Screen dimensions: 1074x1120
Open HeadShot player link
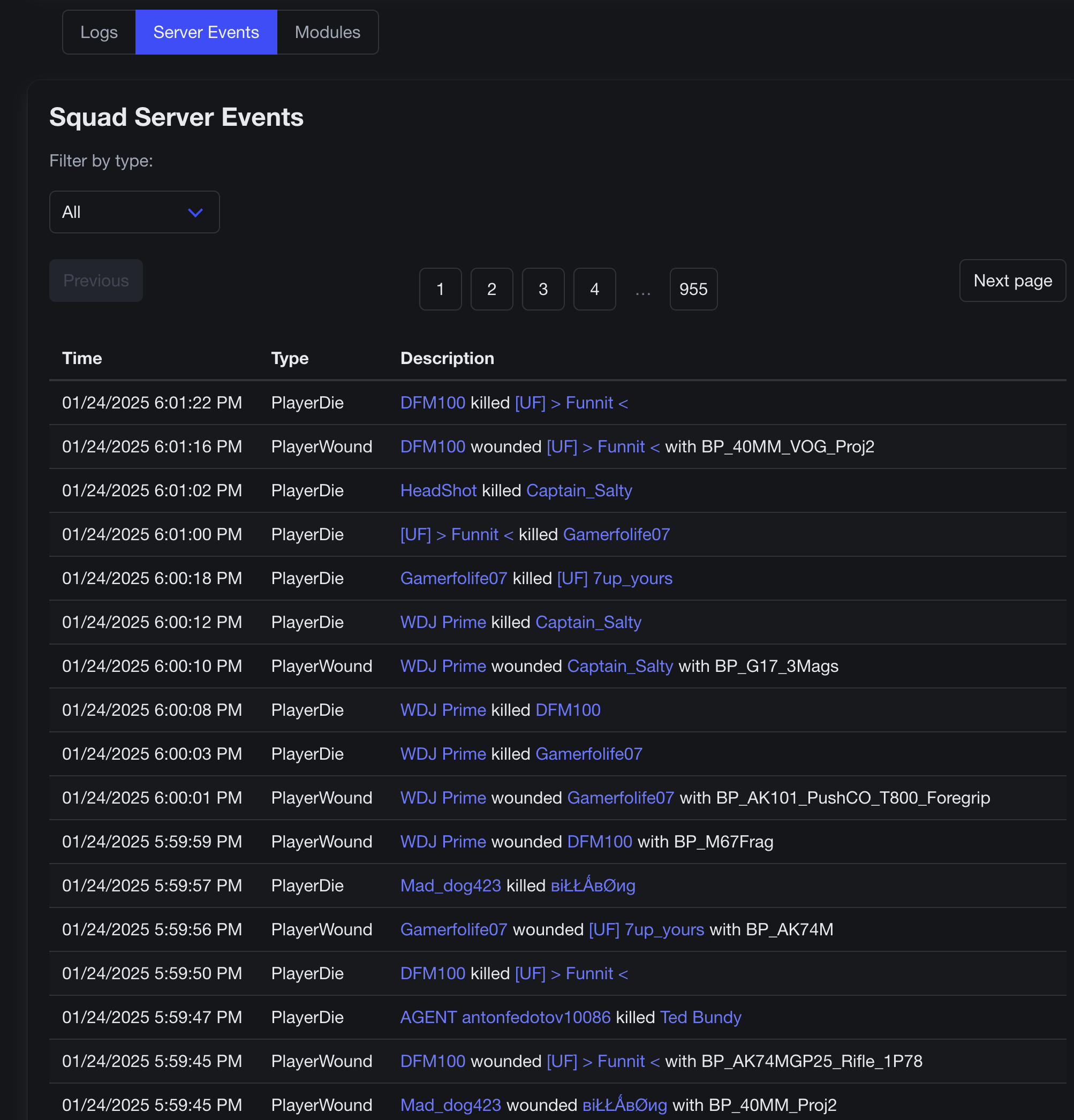point(438,490)
